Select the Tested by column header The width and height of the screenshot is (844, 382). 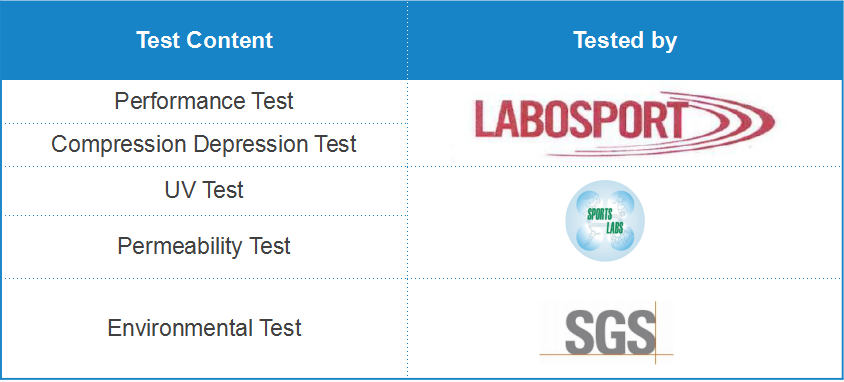click(625, 40)
